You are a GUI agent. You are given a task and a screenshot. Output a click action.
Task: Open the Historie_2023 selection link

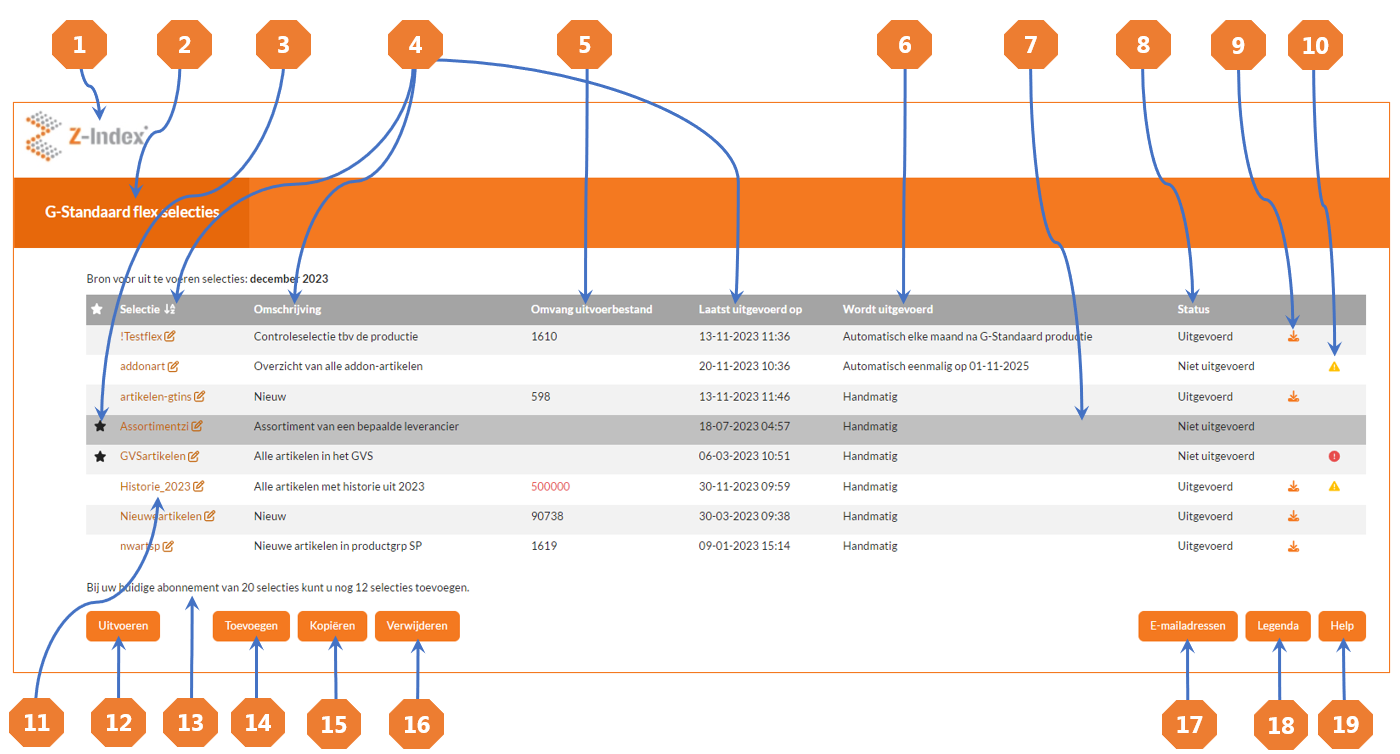click(156, 487)
